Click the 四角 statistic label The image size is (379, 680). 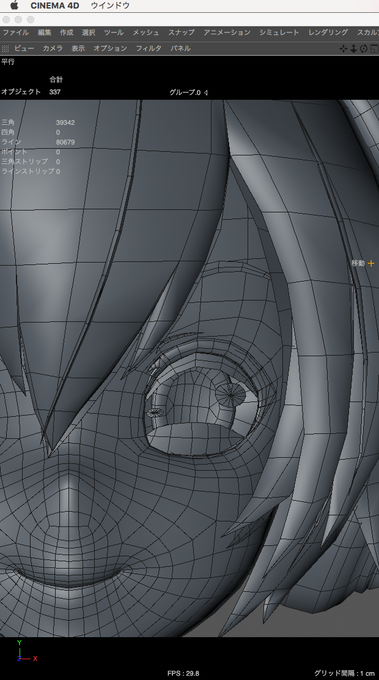tap(8, 132)
